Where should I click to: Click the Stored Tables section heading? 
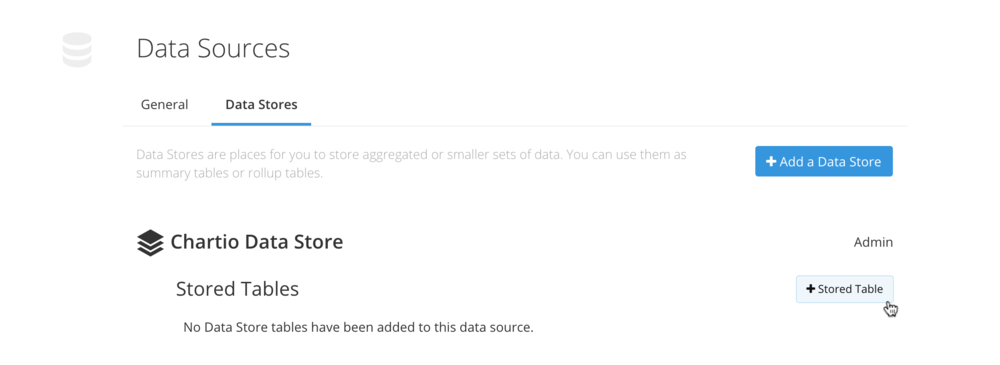(x=237, y=289)
